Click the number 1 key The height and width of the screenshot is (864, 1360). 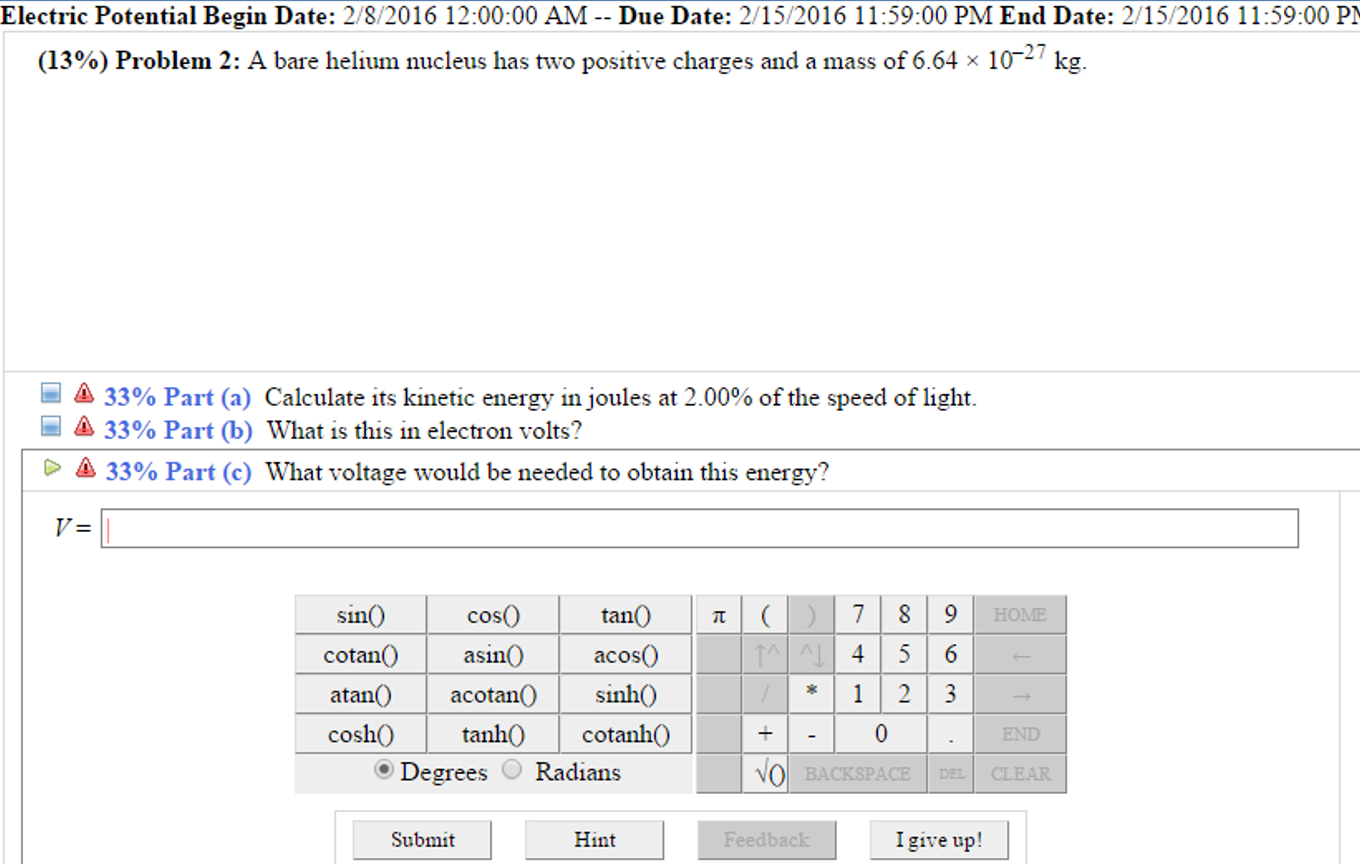[857, 694]
